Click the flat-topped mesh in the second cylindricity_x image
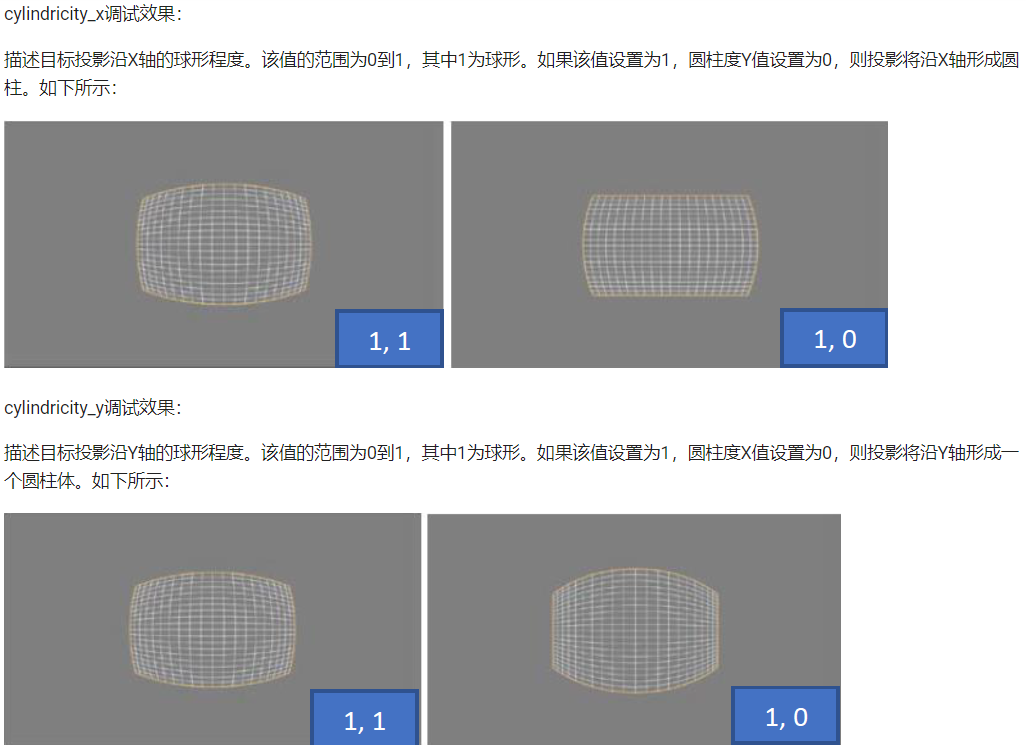 [669, 244]
